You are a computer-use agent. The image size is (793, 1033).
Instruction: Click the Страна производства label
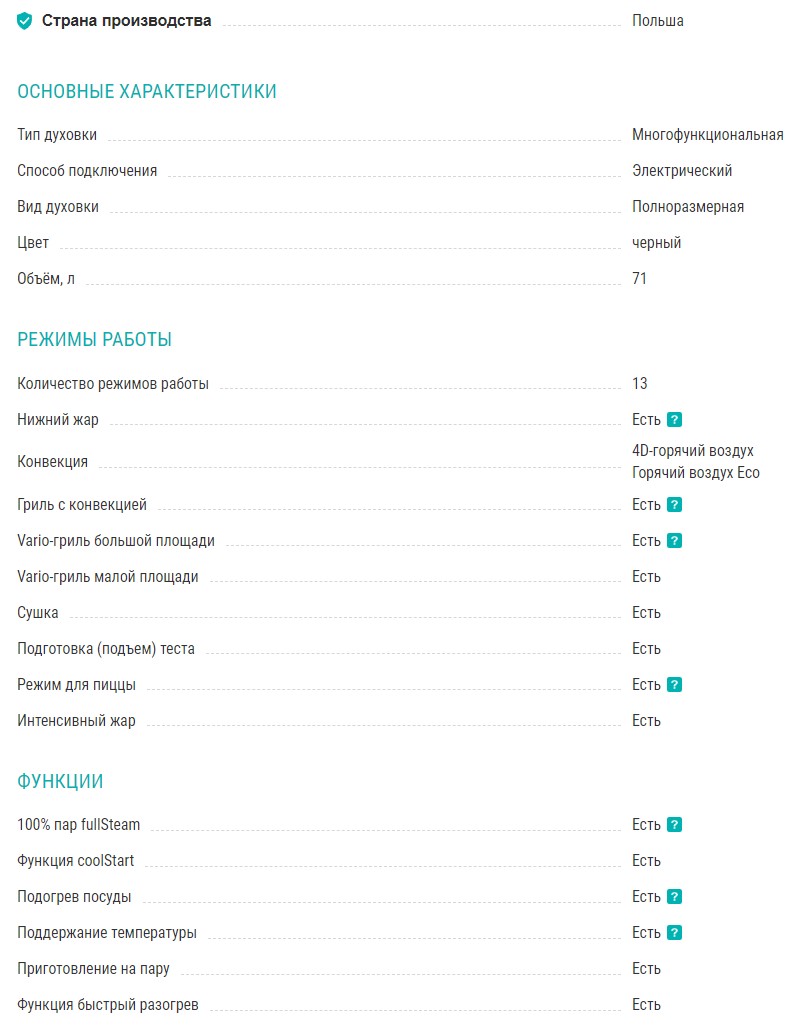click(x=126, y=20)
